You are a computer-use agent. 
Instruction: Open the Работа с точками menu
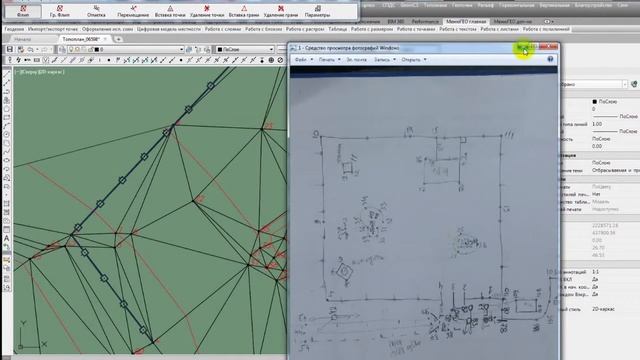(x=416, y=29)
